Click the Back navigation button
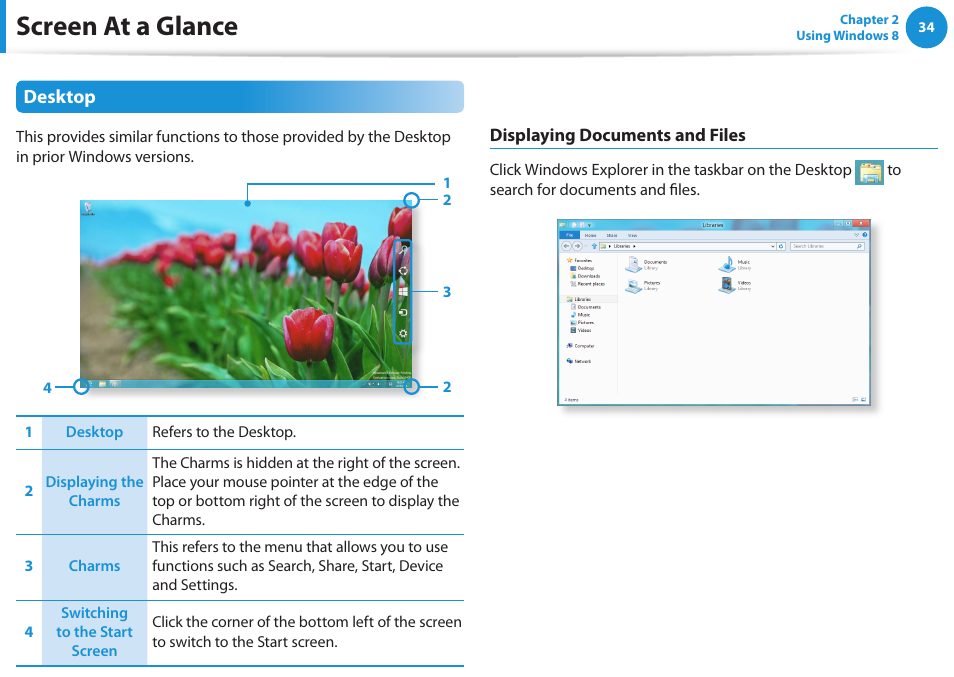The height and width of the screenshot is (677, 954). point(567,246)
